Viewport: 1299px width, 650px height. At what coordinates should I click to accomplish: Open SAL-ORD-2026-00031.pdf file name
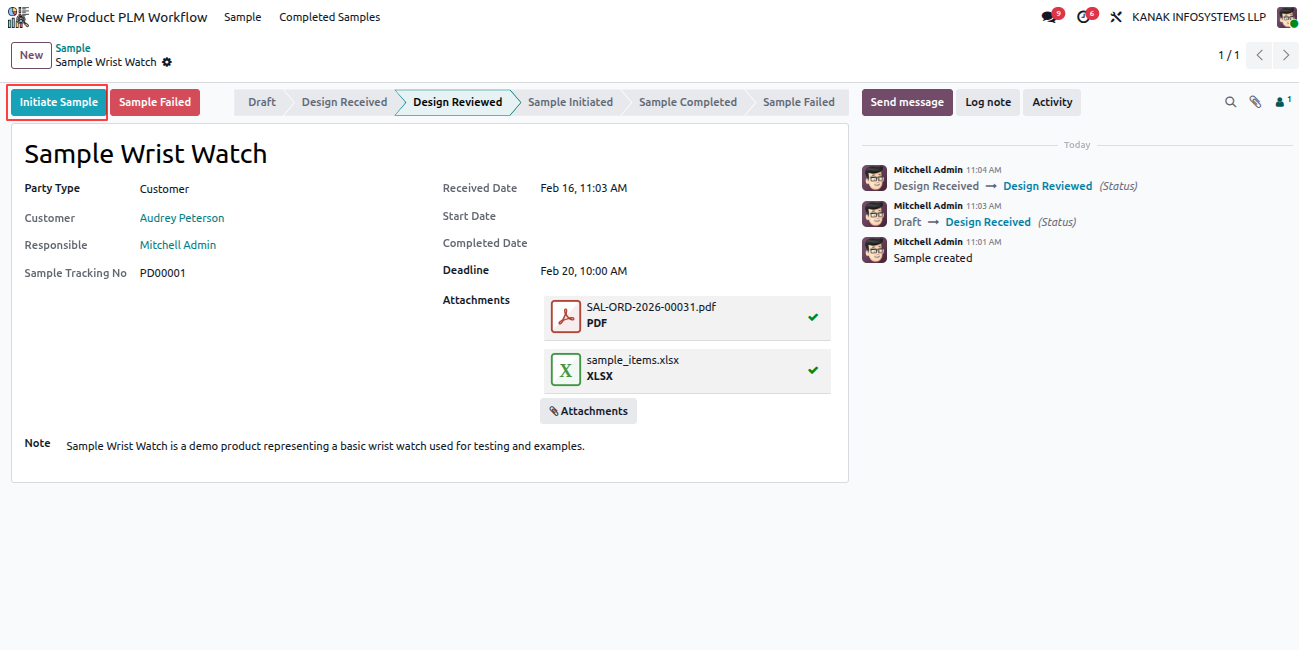click(x=651, y=307)
